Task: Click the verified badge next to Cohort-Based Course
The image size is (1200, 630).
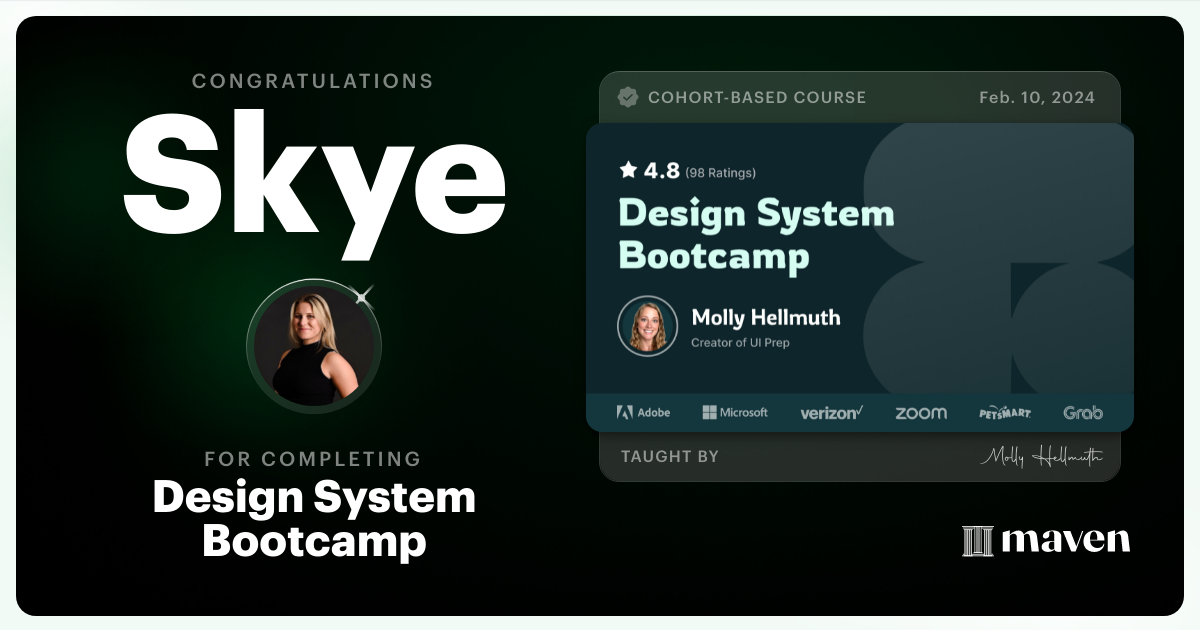Action: click(x=628, y=97)
